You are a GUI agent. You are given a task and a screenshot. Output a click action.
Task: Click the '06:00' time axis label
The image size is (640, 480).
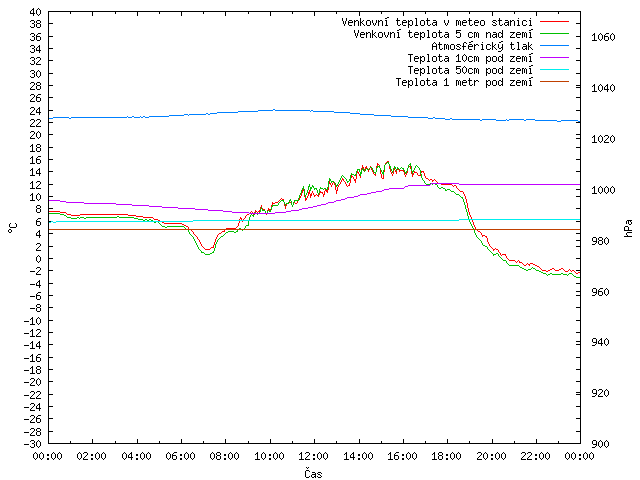pyautogui.click(x=181, y=456)
